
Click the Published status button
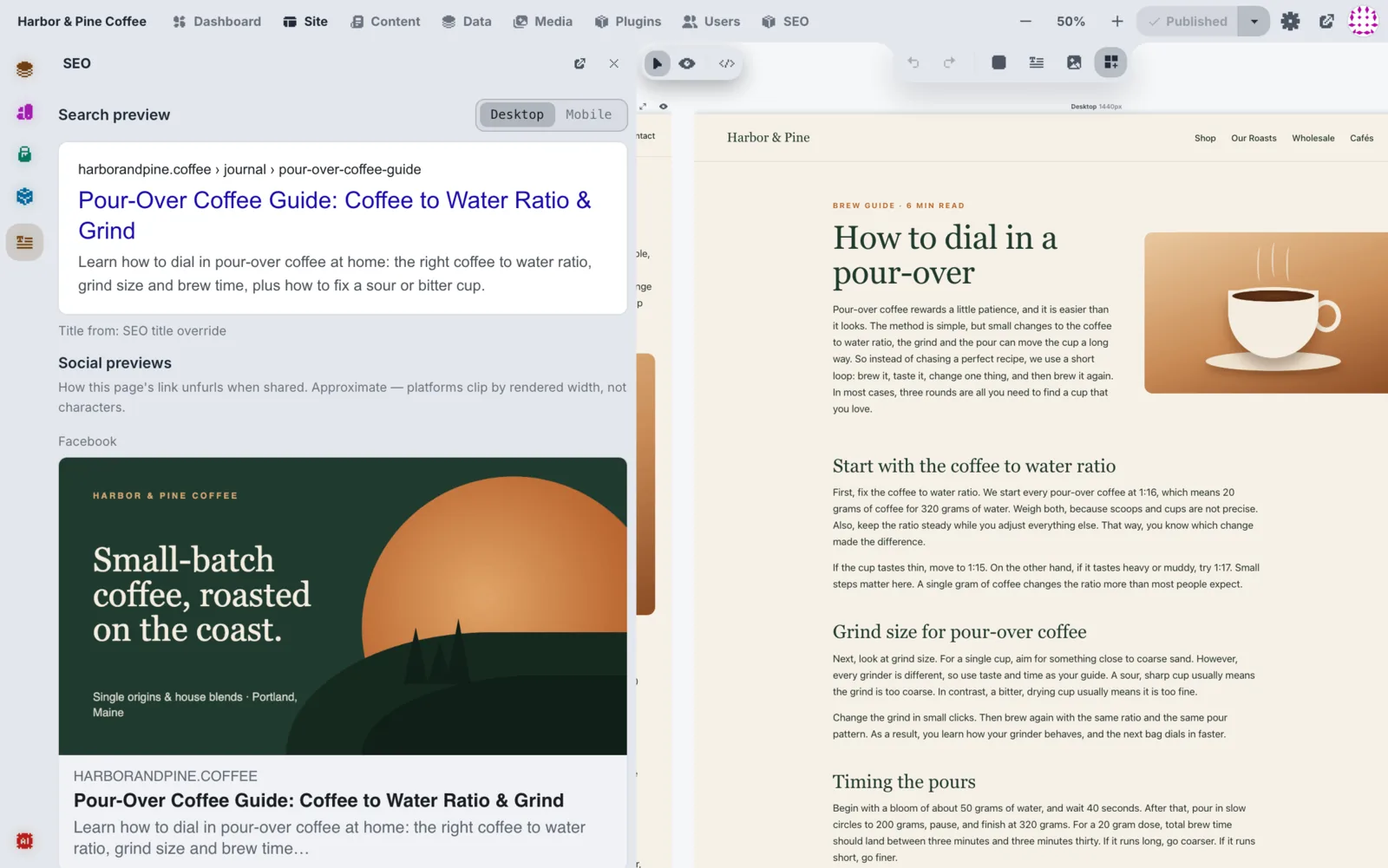pyautogui.click(x=1188, y=22)
